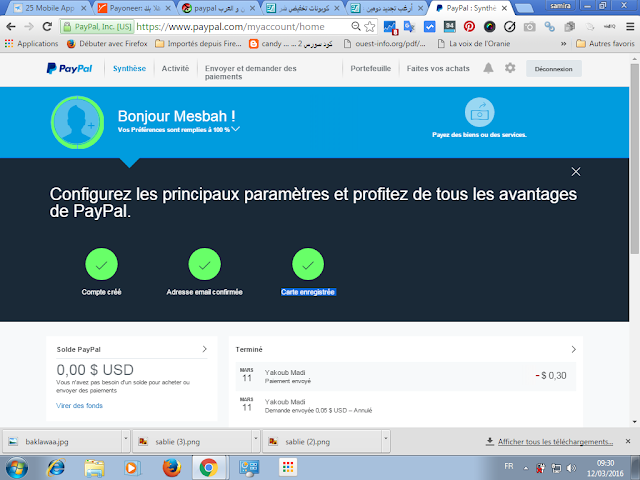Show more bookmarks with the » chevron
The height and width of the screenshot is (480, 640).
point(564,44)
